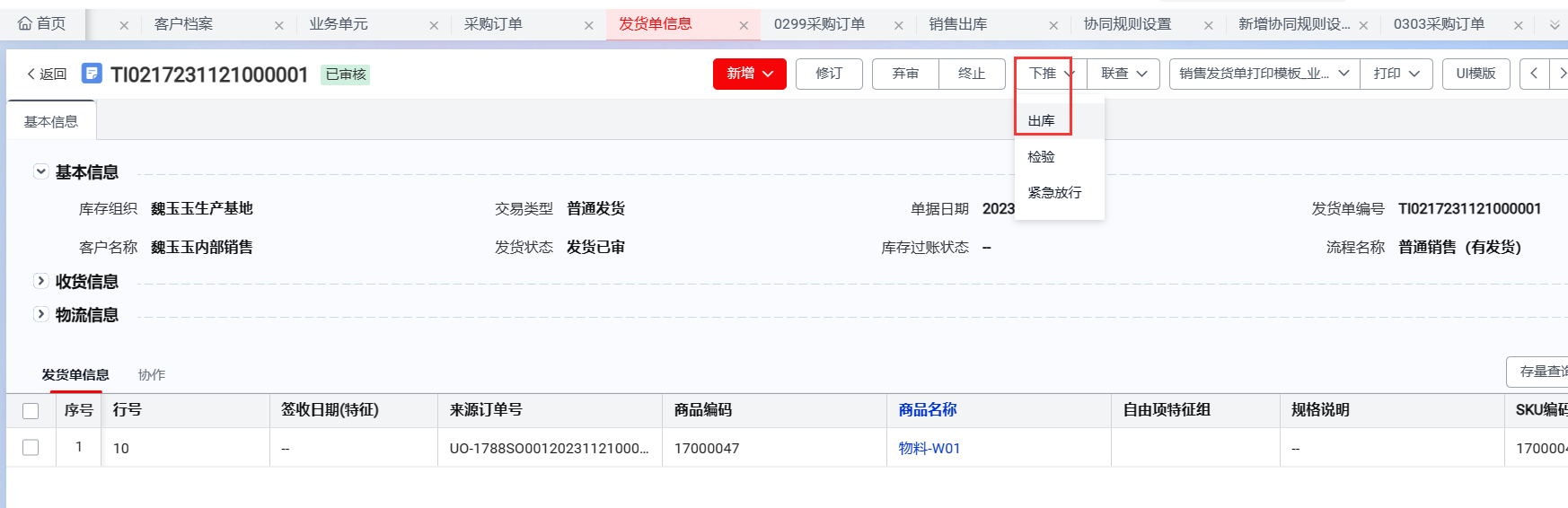
Task: Click the 弃审 button
Action: coord(905,74)
